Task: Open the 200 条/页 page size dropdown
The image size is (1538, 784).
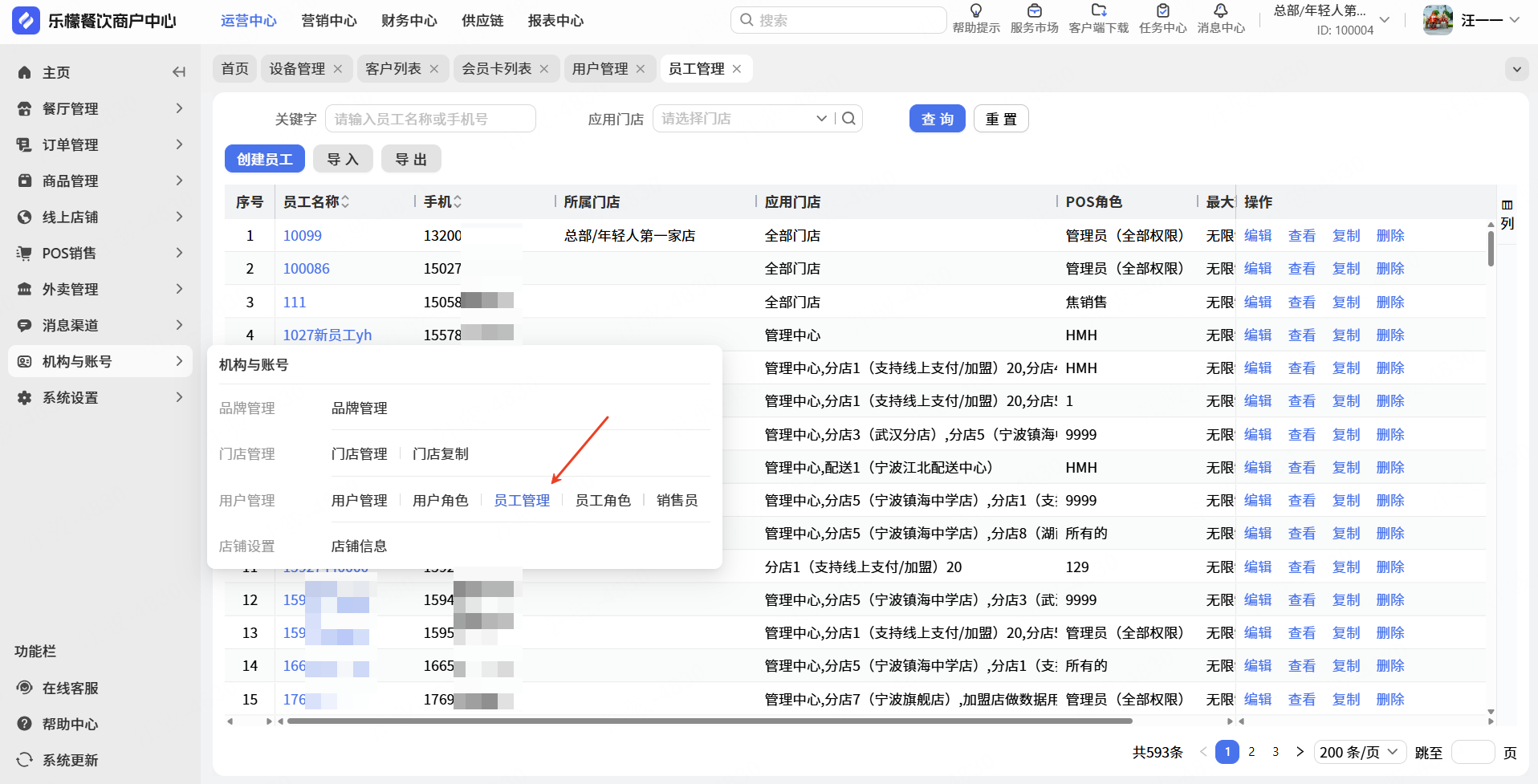Action: click(x=1360, y=753)
